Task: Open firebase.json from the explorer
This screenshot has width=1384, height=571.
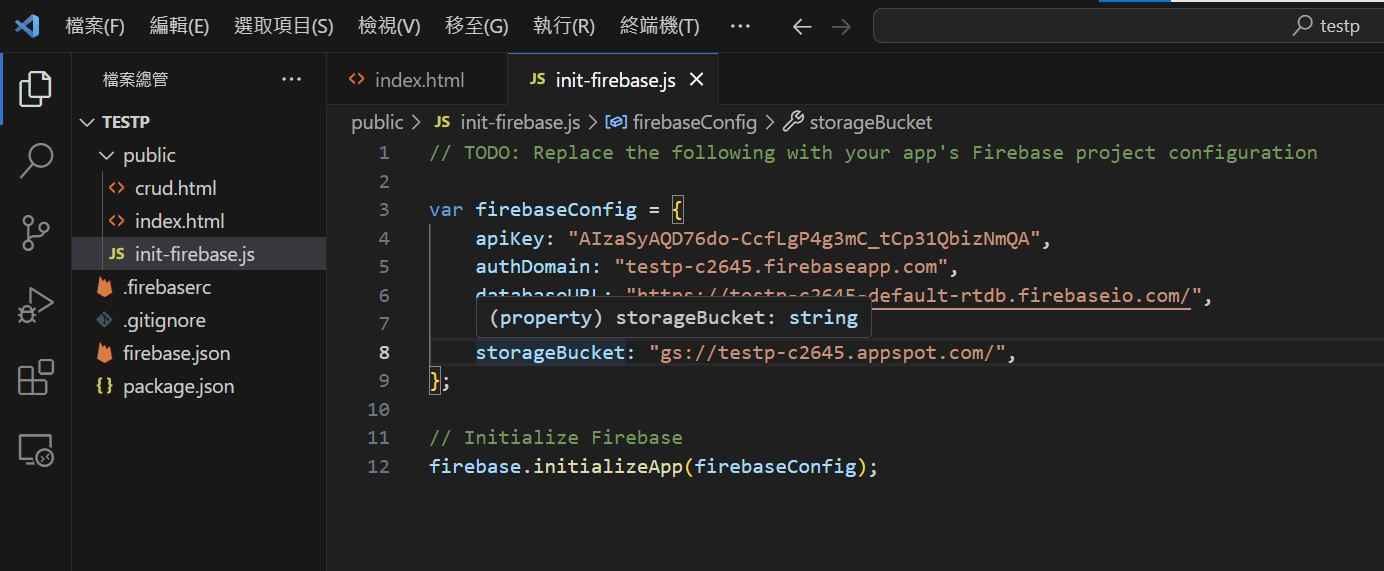Action: click(x=176, y=353)
